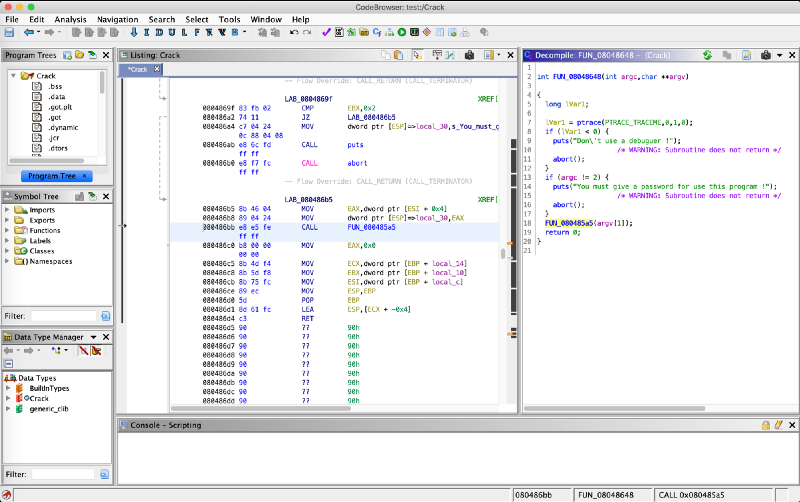Undo the last change

(294, 32)
